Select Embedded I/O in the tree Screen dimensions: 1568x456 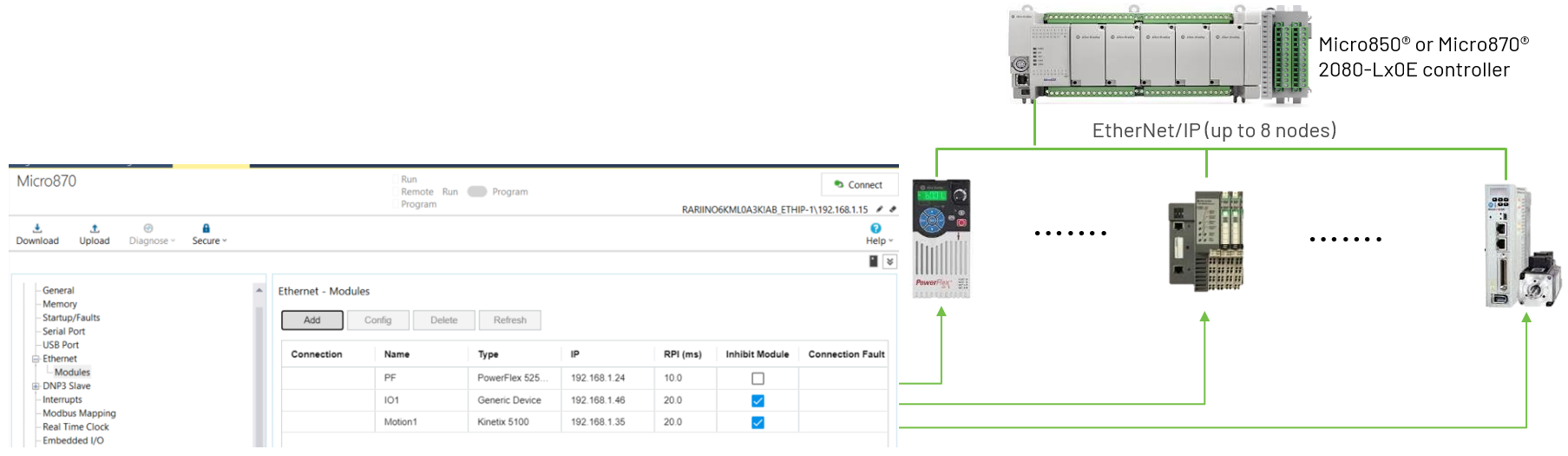tap(73, 440)
